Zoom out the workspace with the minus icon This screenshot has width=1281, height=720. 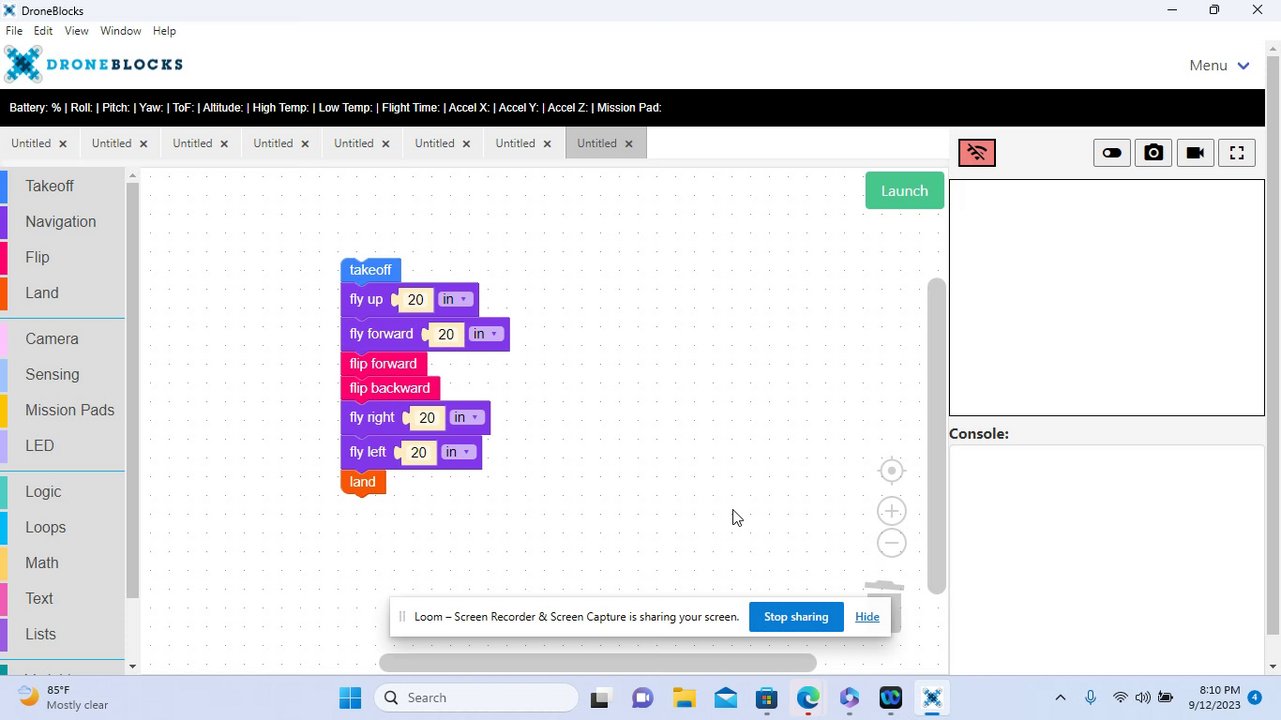click(891, 543)
